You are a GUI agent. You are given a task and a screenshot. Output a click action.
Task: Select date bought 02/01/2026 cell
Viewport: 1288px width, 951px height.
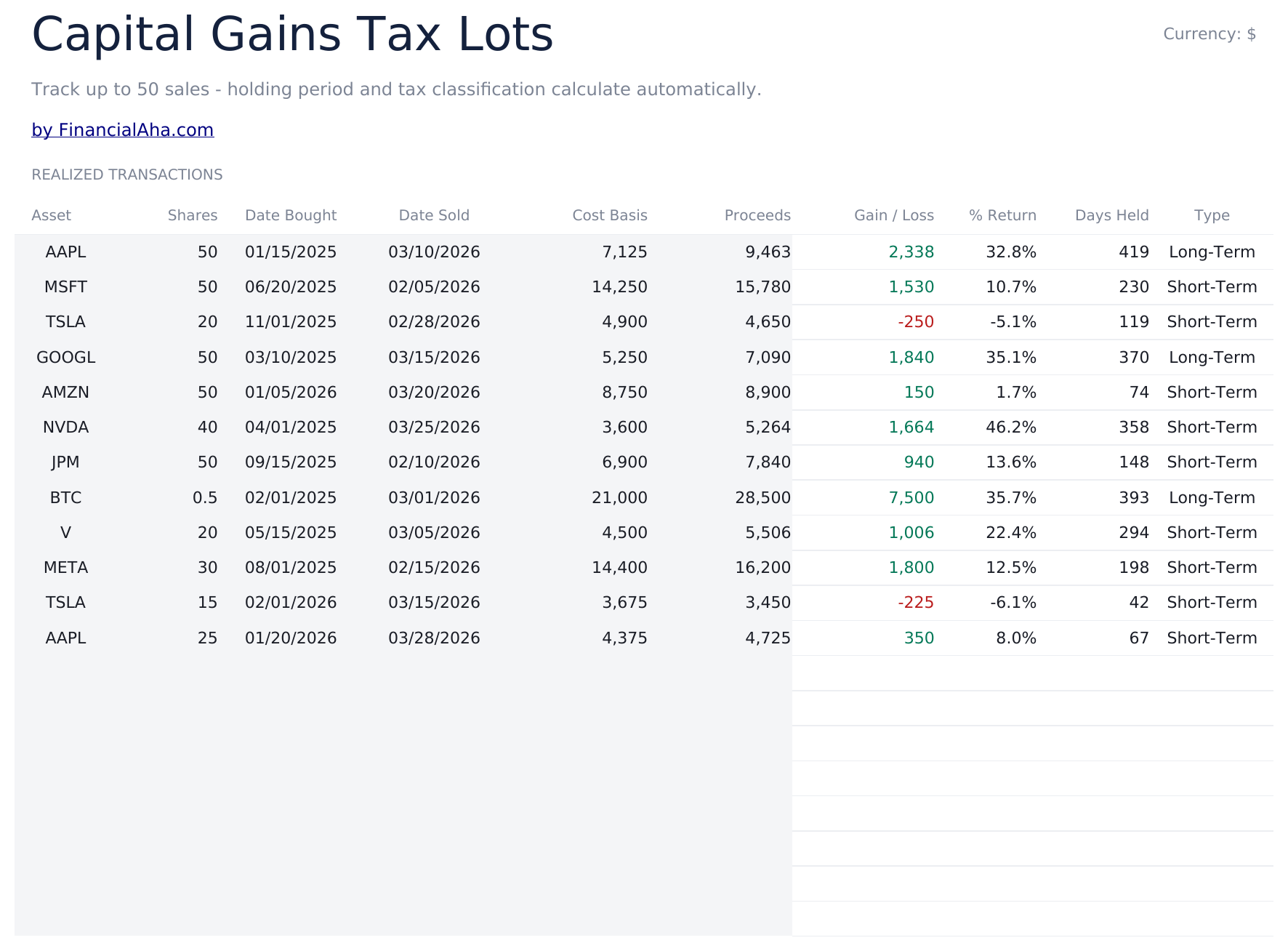click(x=291, y=603)
